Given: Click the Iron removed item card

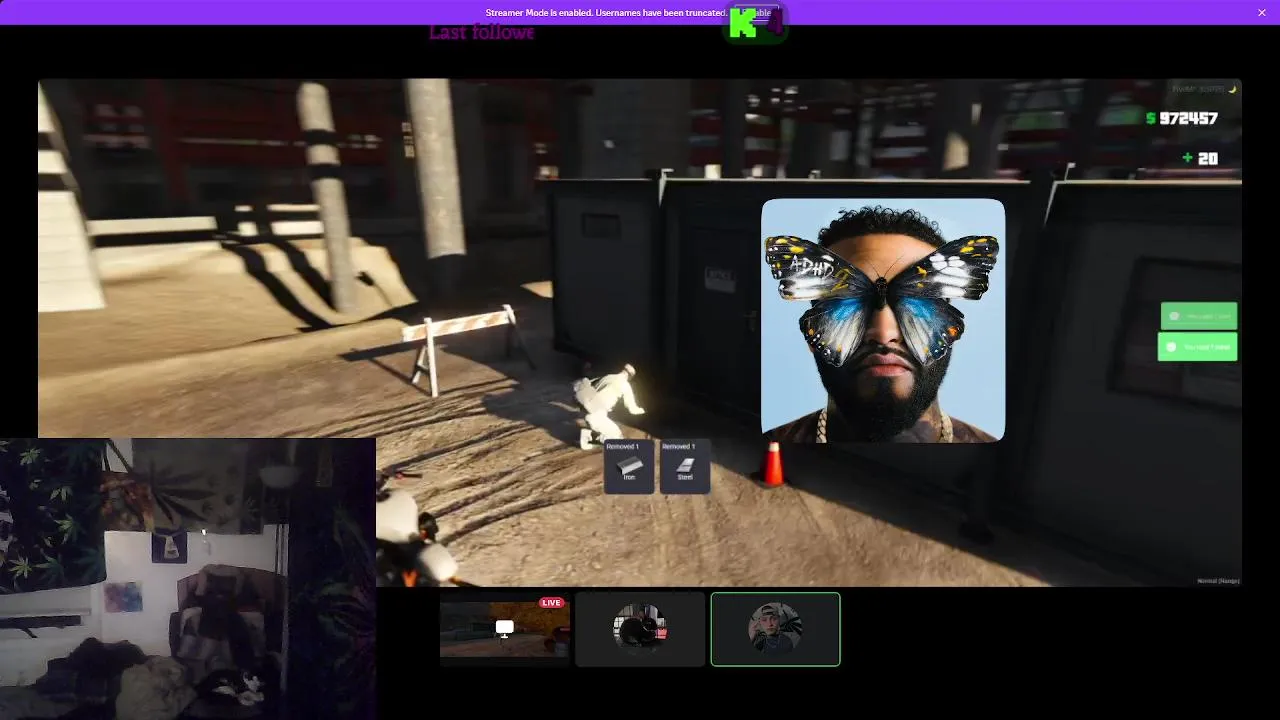Looking at the screenshot, I should tap(629, 466).
